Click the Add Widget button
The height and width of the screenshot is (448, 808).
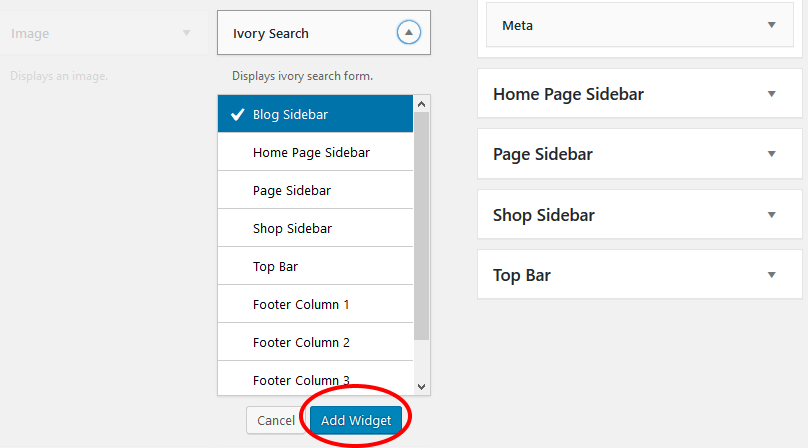(x=356, y=420)
